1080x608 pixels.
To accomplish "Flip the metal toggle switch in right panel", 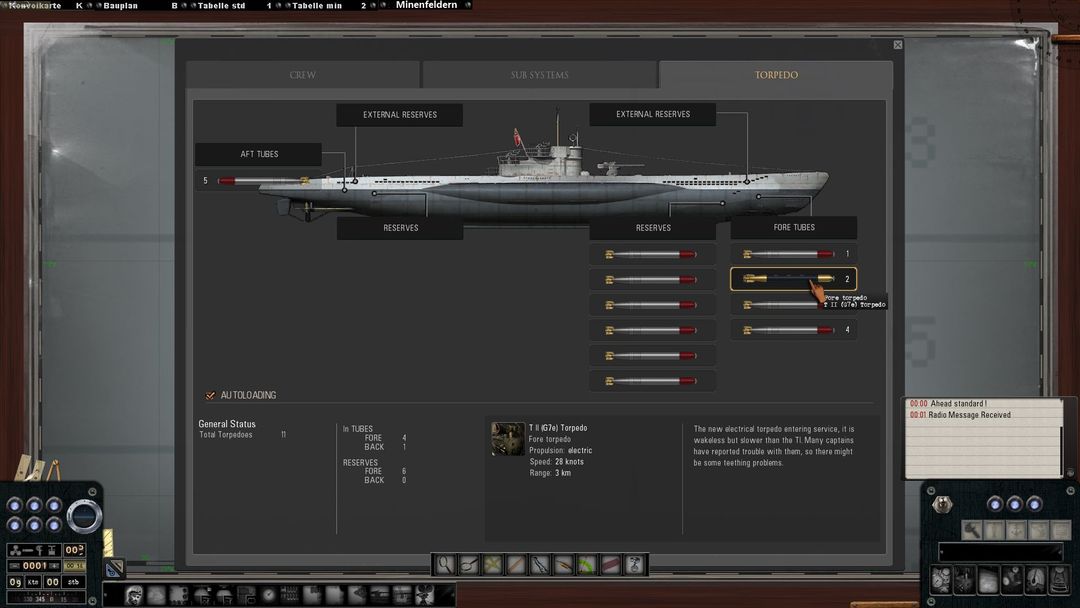I will coord(941,505).
